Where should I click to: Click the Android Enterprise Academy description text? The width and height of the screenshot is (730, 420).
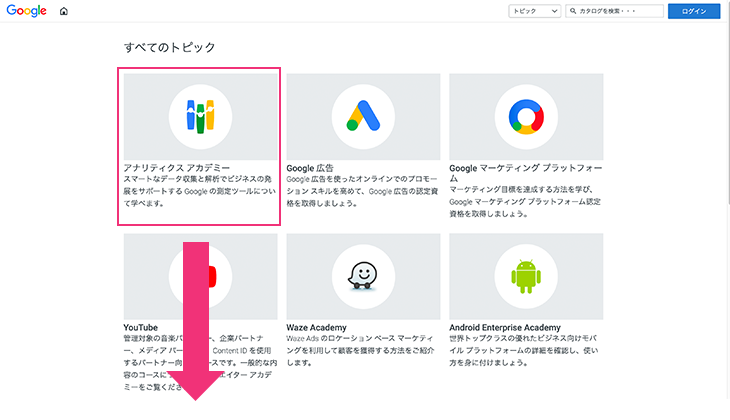(523, 350)
